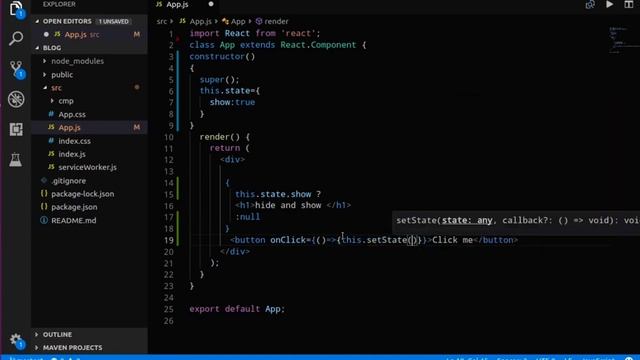
Task: Click line number 19 in gutter
Action: click(x=169, y=240)
